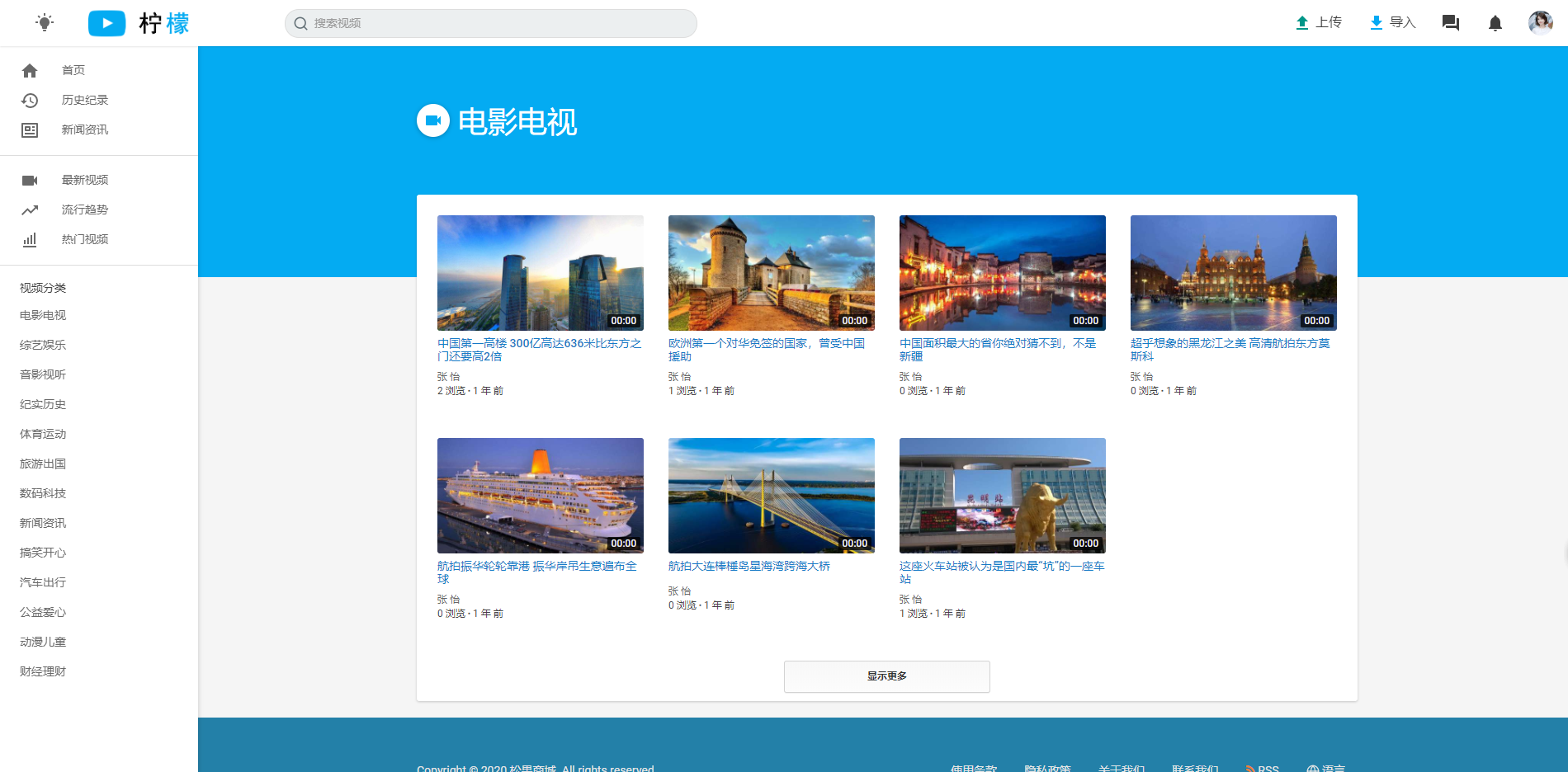The width and height of the screenshot is (1568, 772).
Task: Open the cruise ship video thumbnail
Action: [540, 495]
